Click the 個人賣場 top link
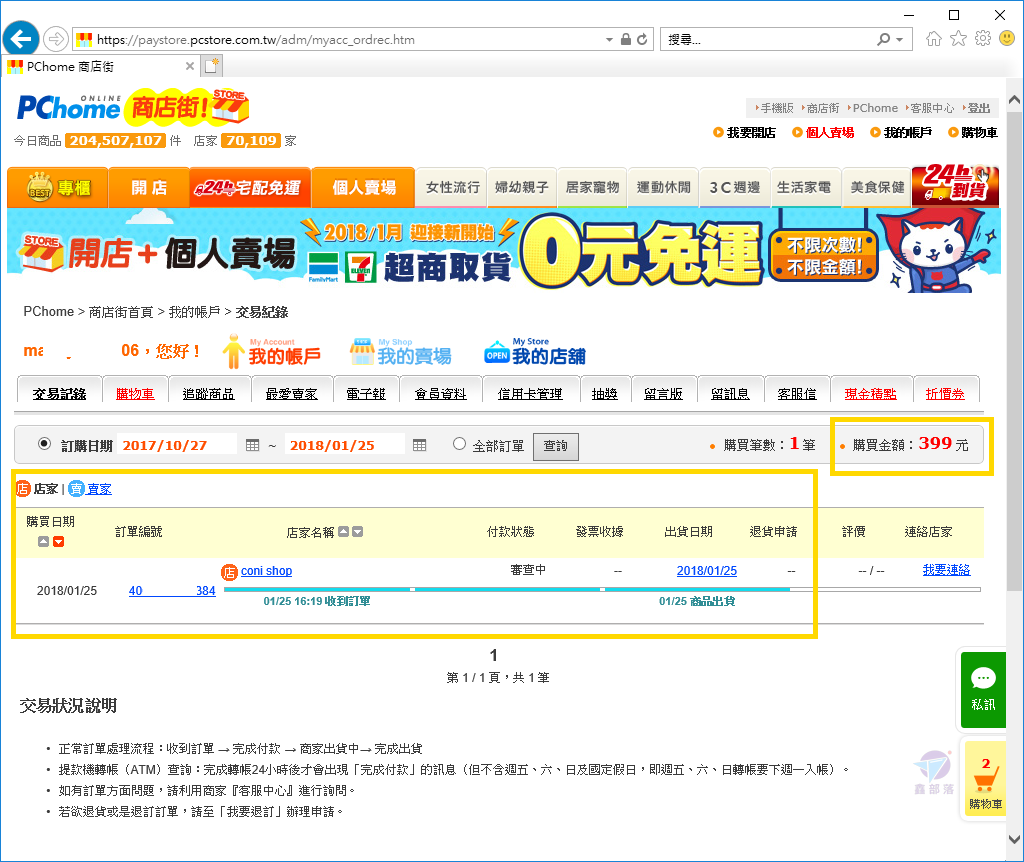1024x862 pixels. pos(829,133)
